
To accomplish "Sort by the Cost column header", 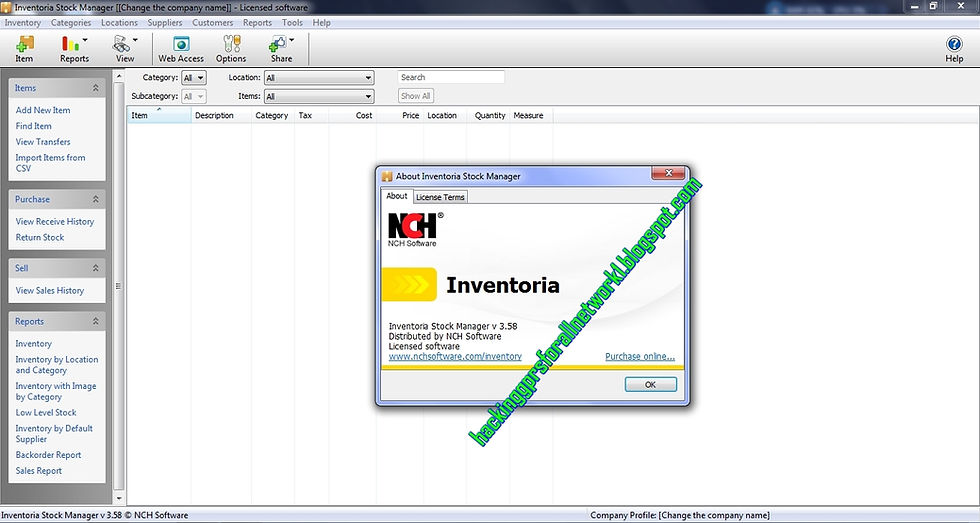I will [352, 116].
